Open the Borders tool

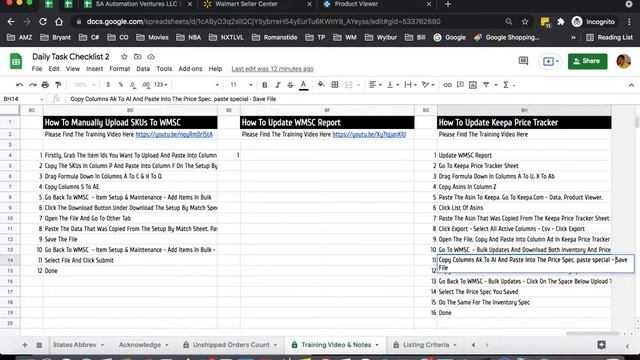click(x=335, y=84)
